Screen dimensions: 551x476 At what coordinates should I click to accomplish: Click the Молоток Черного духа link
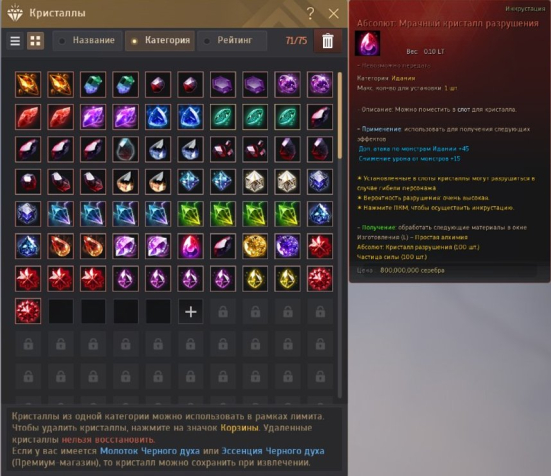(150, 451)
